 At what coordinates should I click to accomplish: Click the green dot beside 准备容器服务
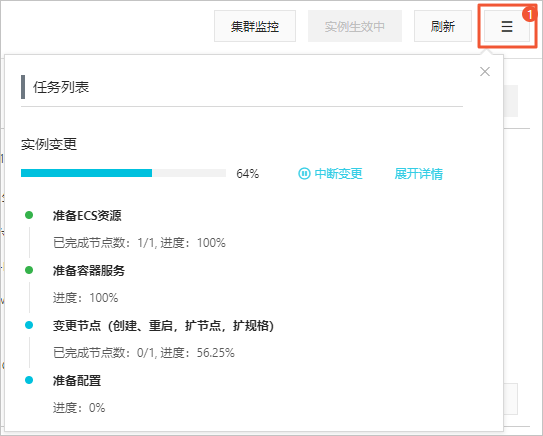[29, 270]
